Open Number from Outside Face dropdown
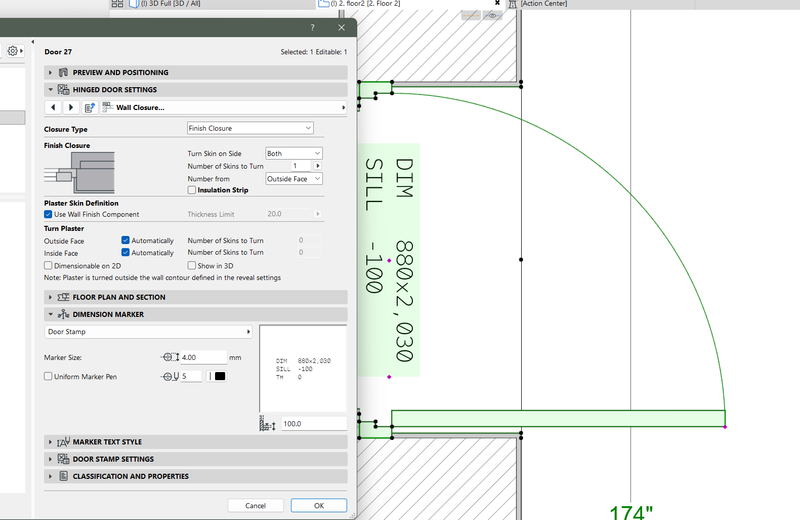The image size is (800, 520). coord(294,179)
